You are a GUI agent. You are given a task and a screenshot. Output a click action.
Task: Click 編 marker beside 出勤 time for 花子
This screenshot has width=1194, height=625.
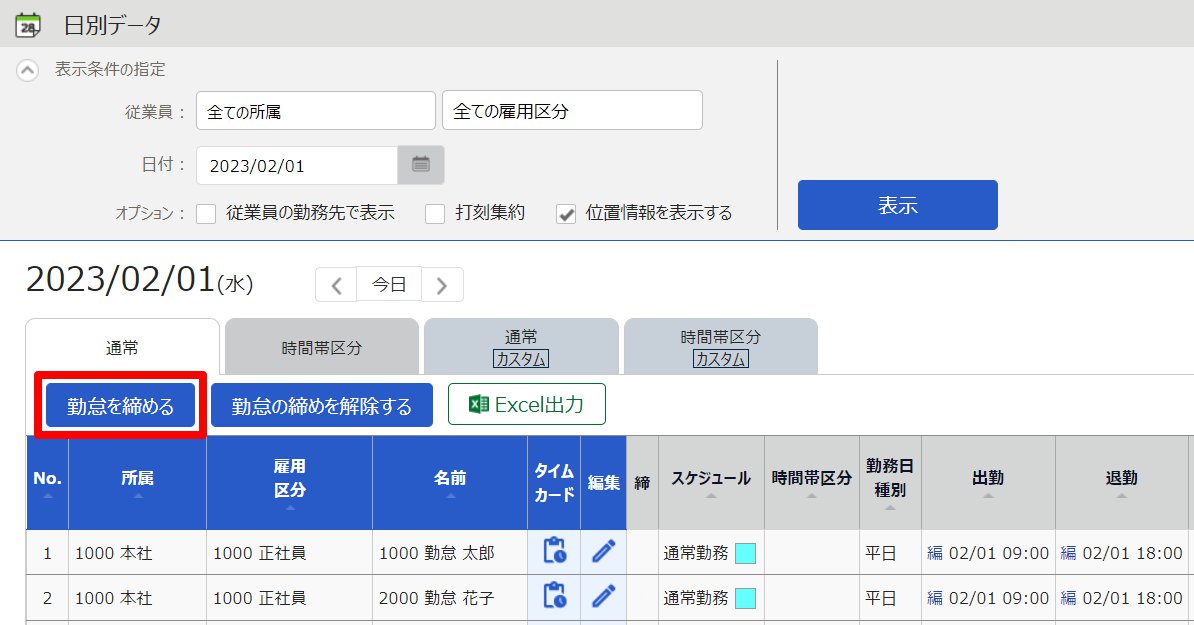tap(935, 598)
